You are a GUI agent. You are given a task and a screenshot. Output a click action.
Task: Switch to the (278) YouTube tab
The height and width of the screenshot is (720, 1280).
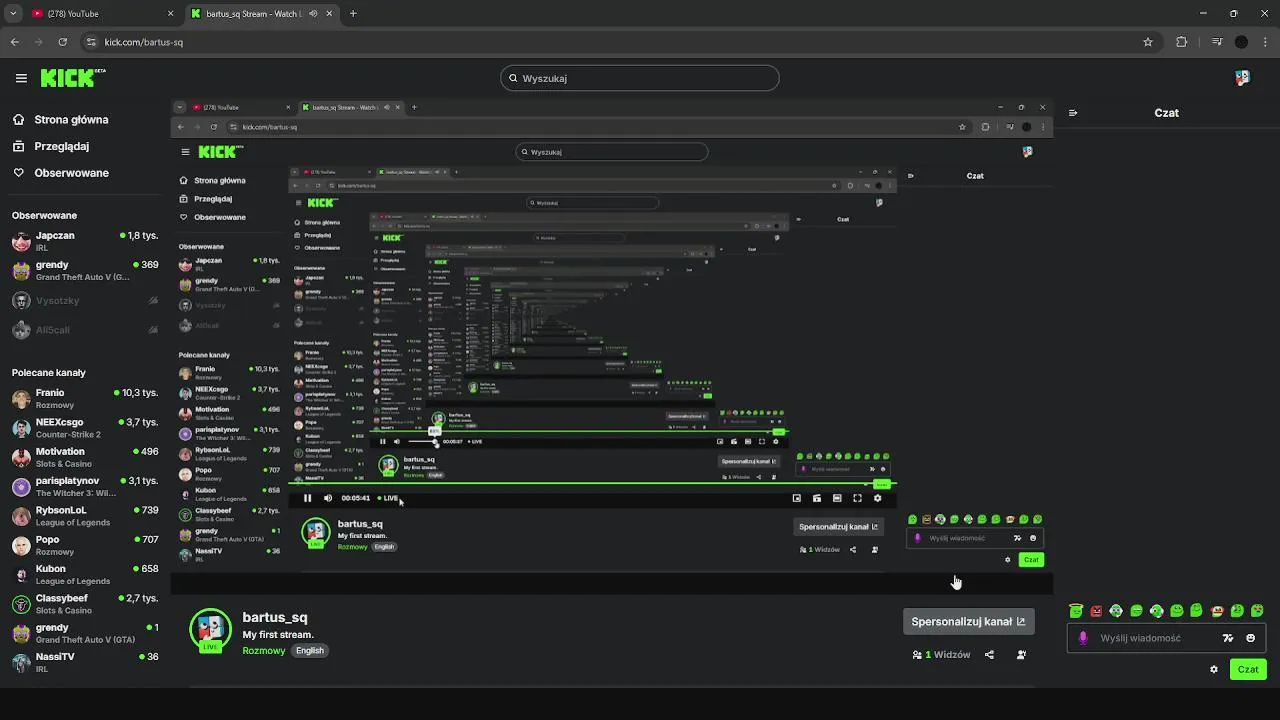pos(100,14)
